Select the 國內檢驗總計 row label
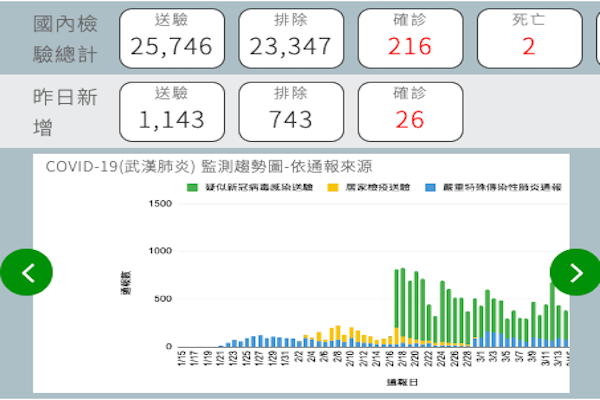The height and width of the screenshot is (400, 600). 67,38
